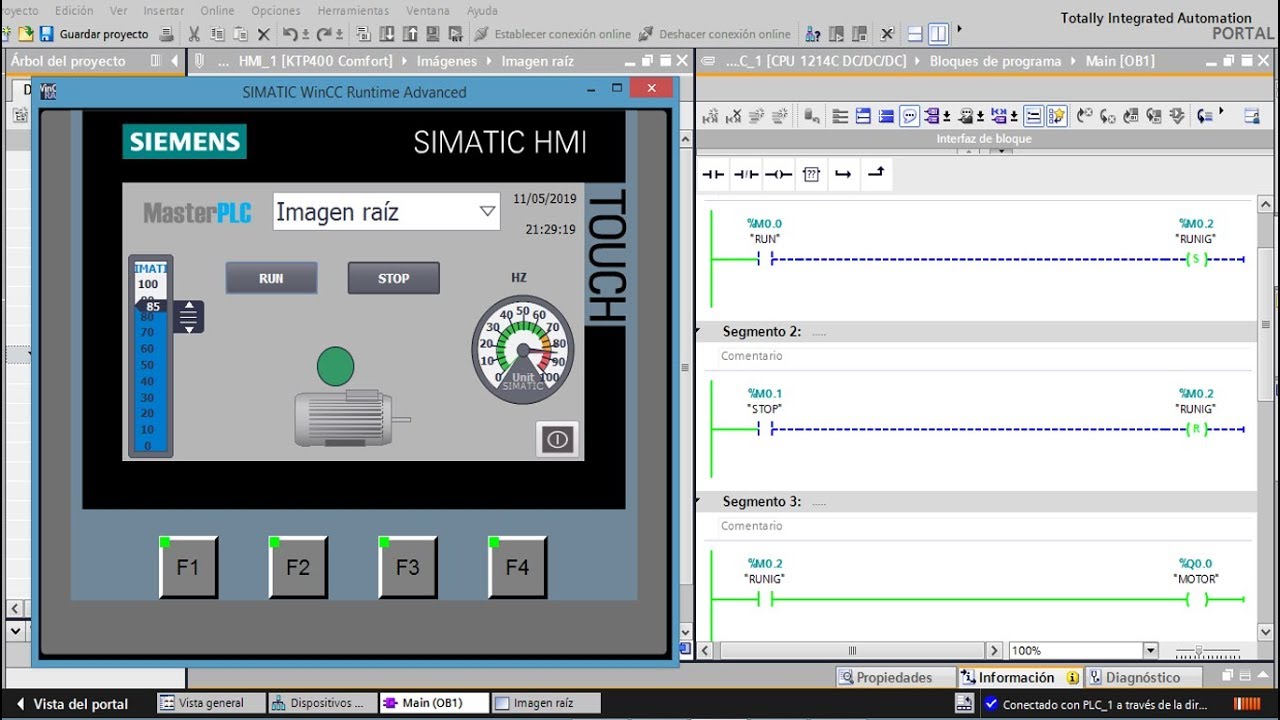The image size is (1280, 720).
Task: Collapse Segmento 2 network
Action: (698, 331)
